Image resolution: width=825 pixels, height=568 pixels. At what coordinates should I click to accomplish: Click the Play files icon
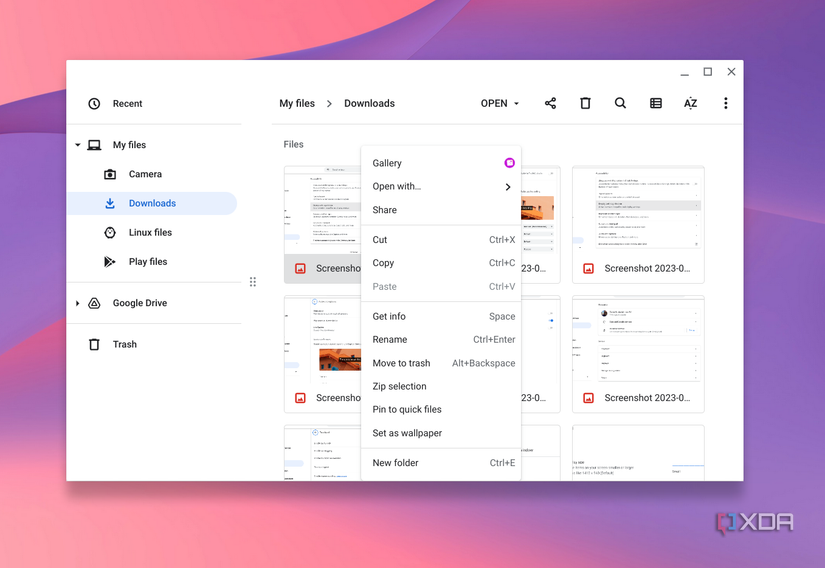click(109, 261)
